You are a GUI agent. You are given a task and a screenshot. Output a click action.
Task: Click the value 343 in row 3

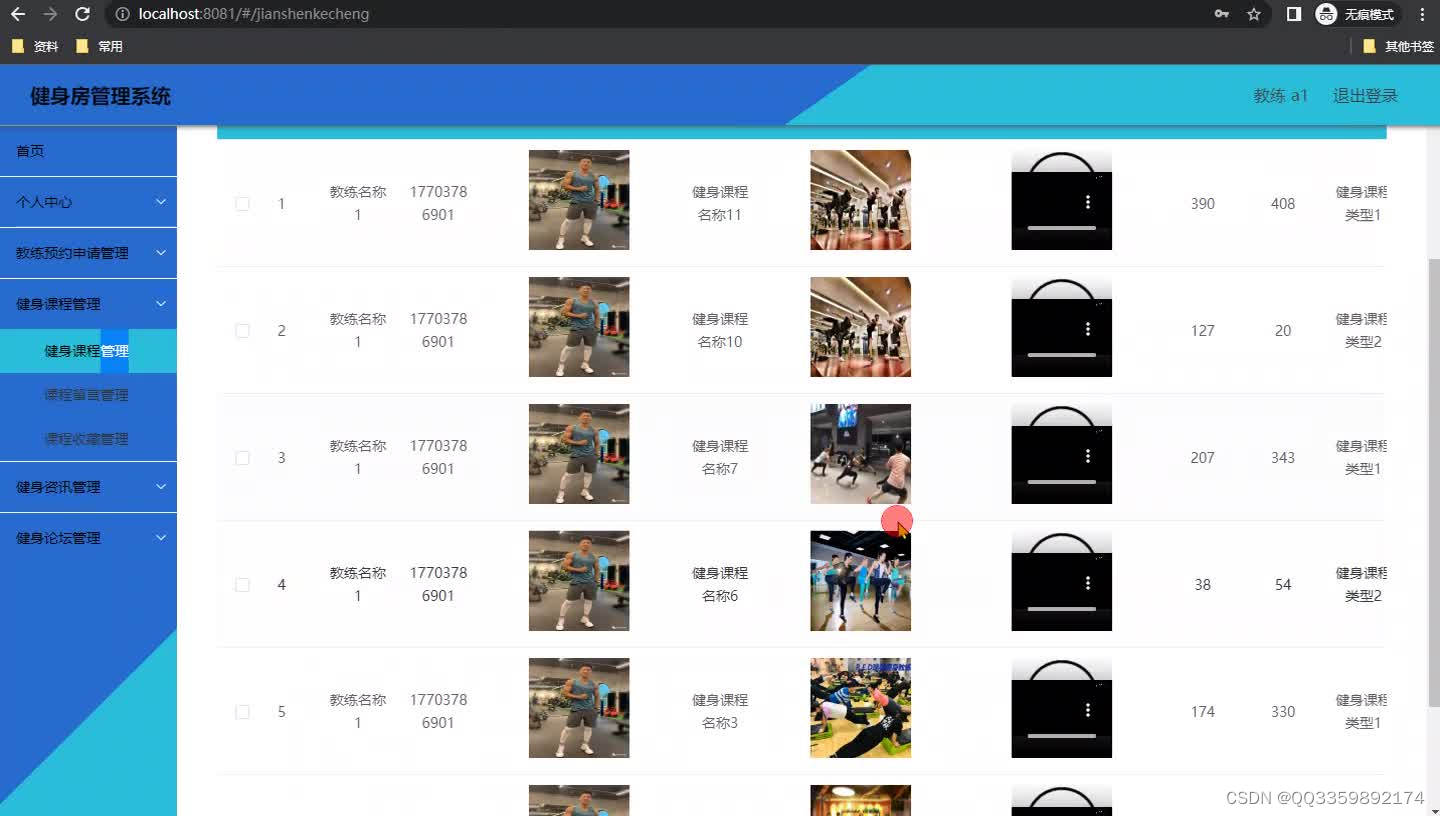pyautogui.click(x=1283, y=458)
